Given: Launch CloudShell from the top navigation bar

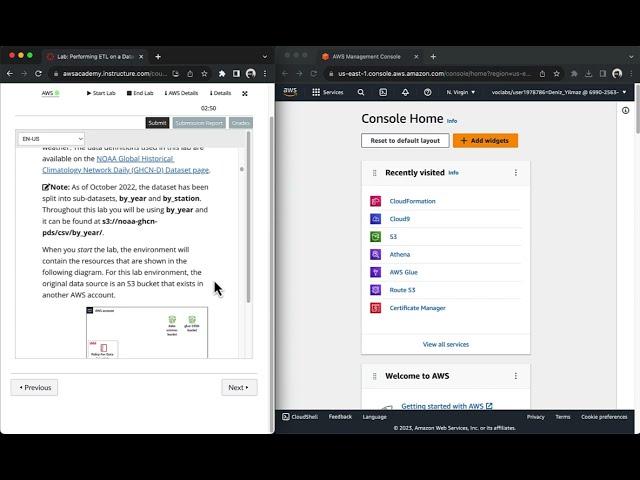Looking at the screenshot, I should click(x=383, y=92).
